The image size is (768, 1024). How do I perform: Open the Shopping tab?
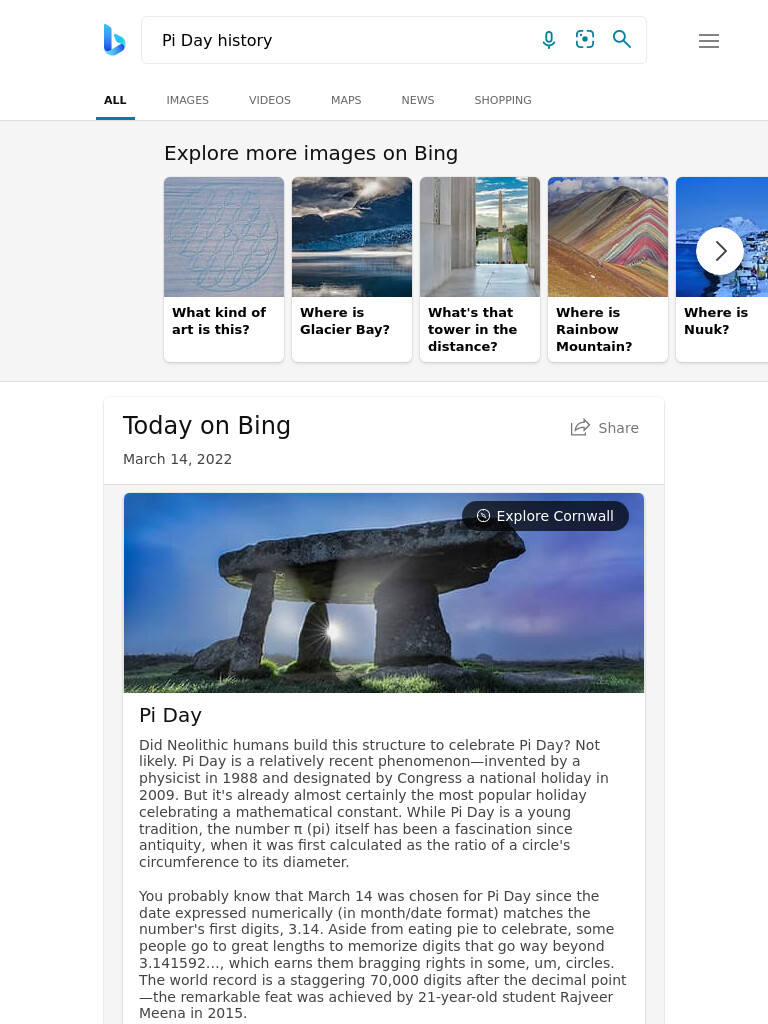point(503,100)
